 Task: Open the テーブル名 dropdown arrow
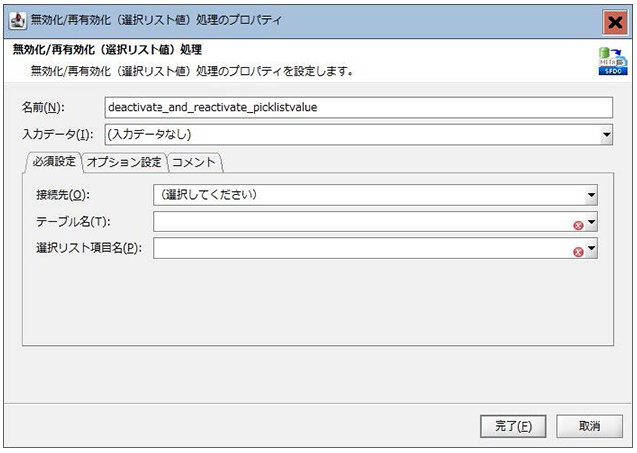point(592,223)
